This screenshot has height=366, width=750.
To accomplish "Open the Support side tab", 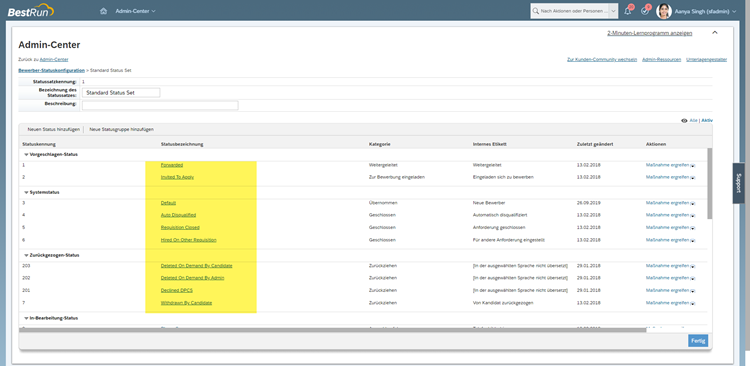I will pos(739,183).
